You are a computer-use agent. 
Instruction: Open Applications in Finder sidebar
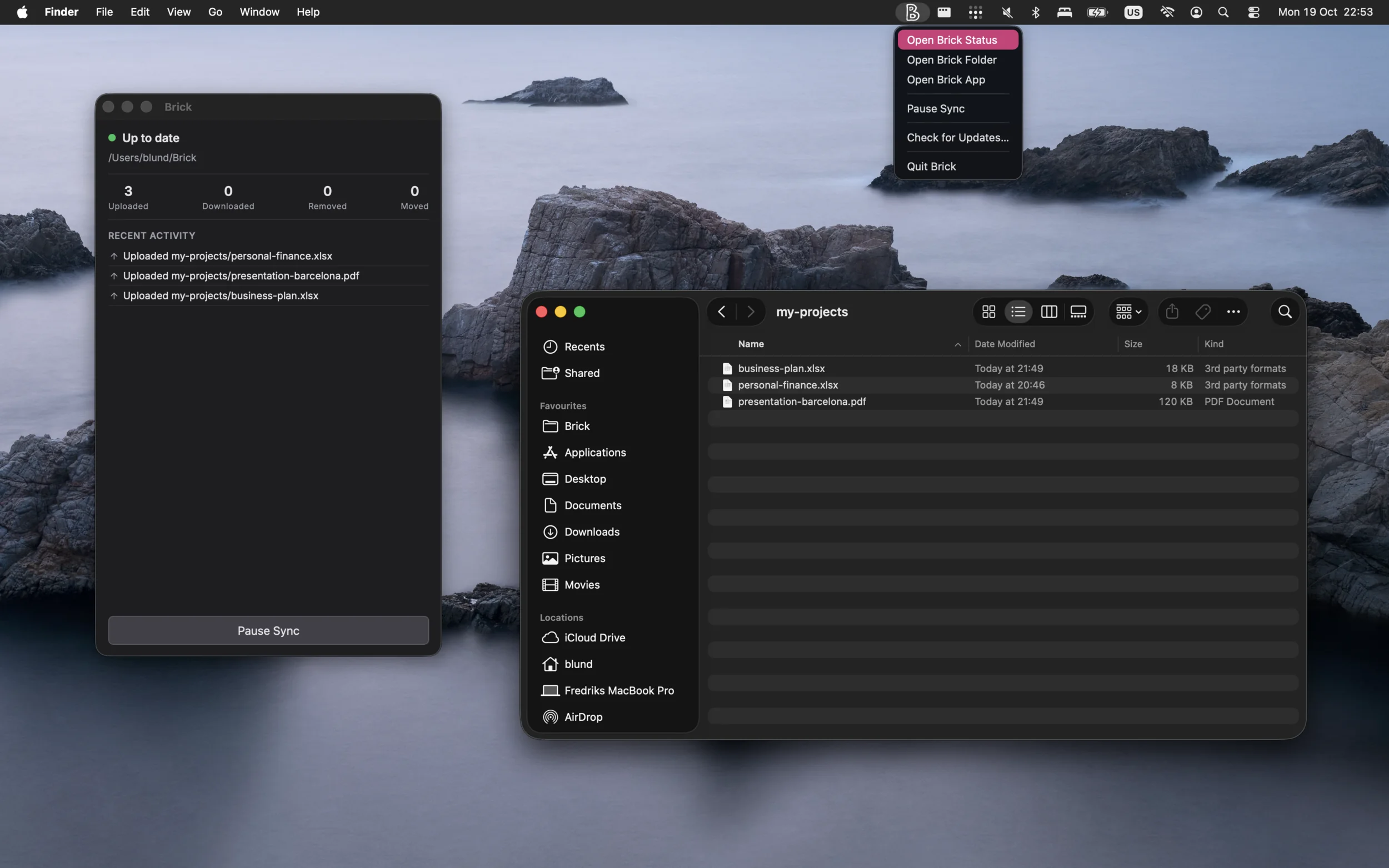tap(612, 453)
